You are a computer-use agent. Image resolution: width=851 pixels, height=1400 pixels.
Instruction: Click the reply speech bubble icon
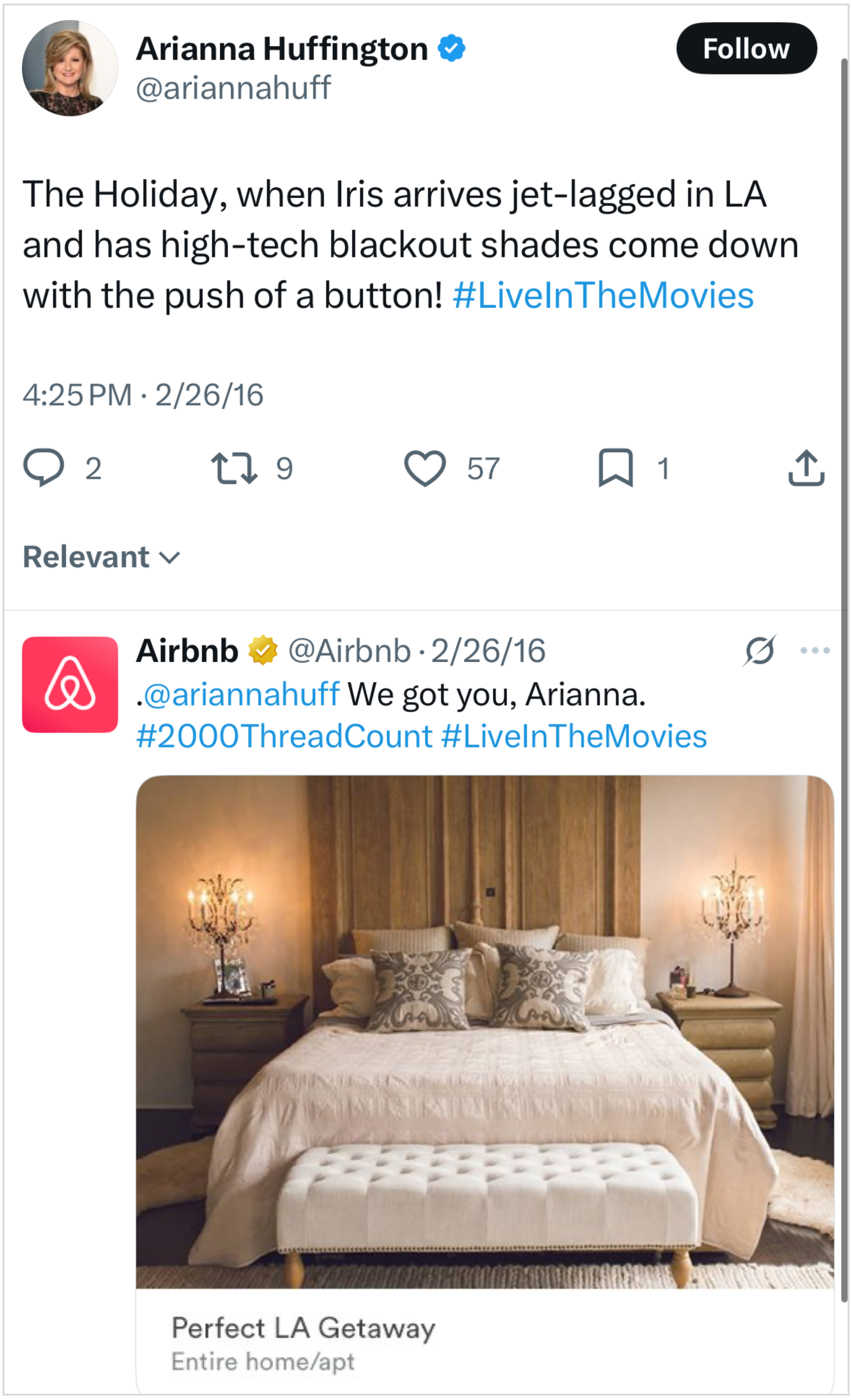coord(43,468)
